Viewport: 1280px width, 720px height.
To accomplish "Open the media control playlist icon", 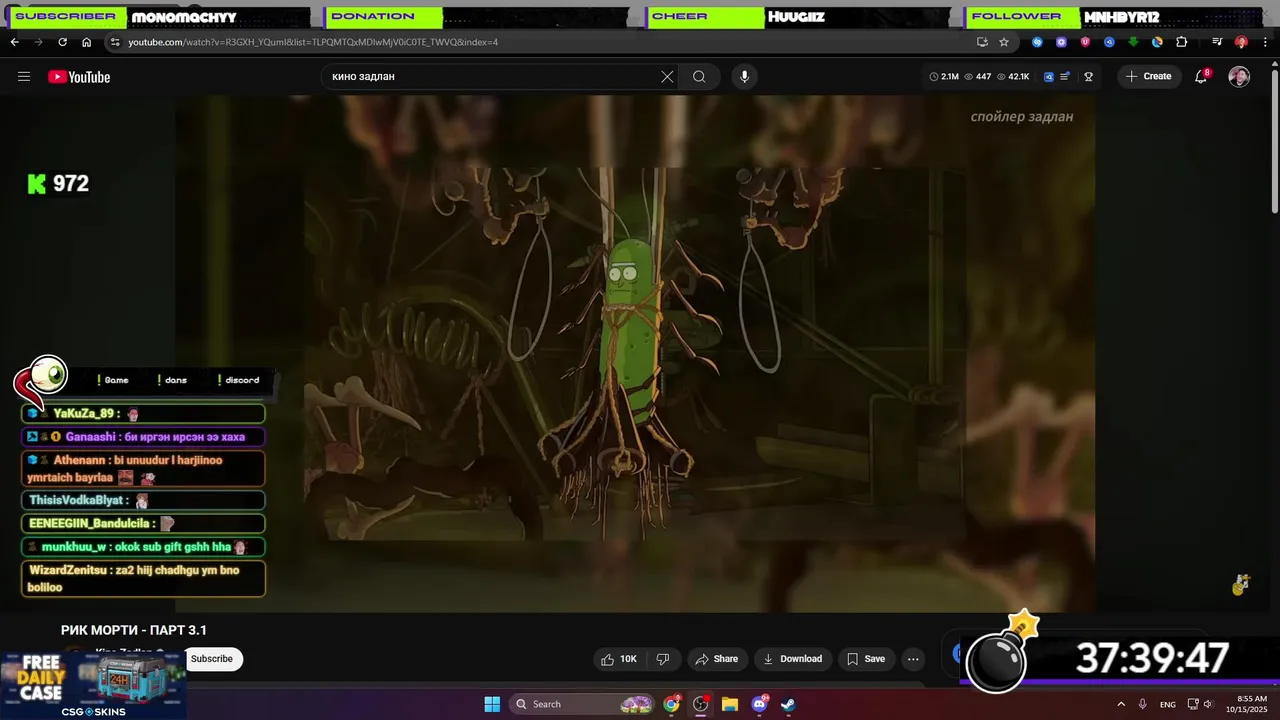I will click(x=1217, y=42).
